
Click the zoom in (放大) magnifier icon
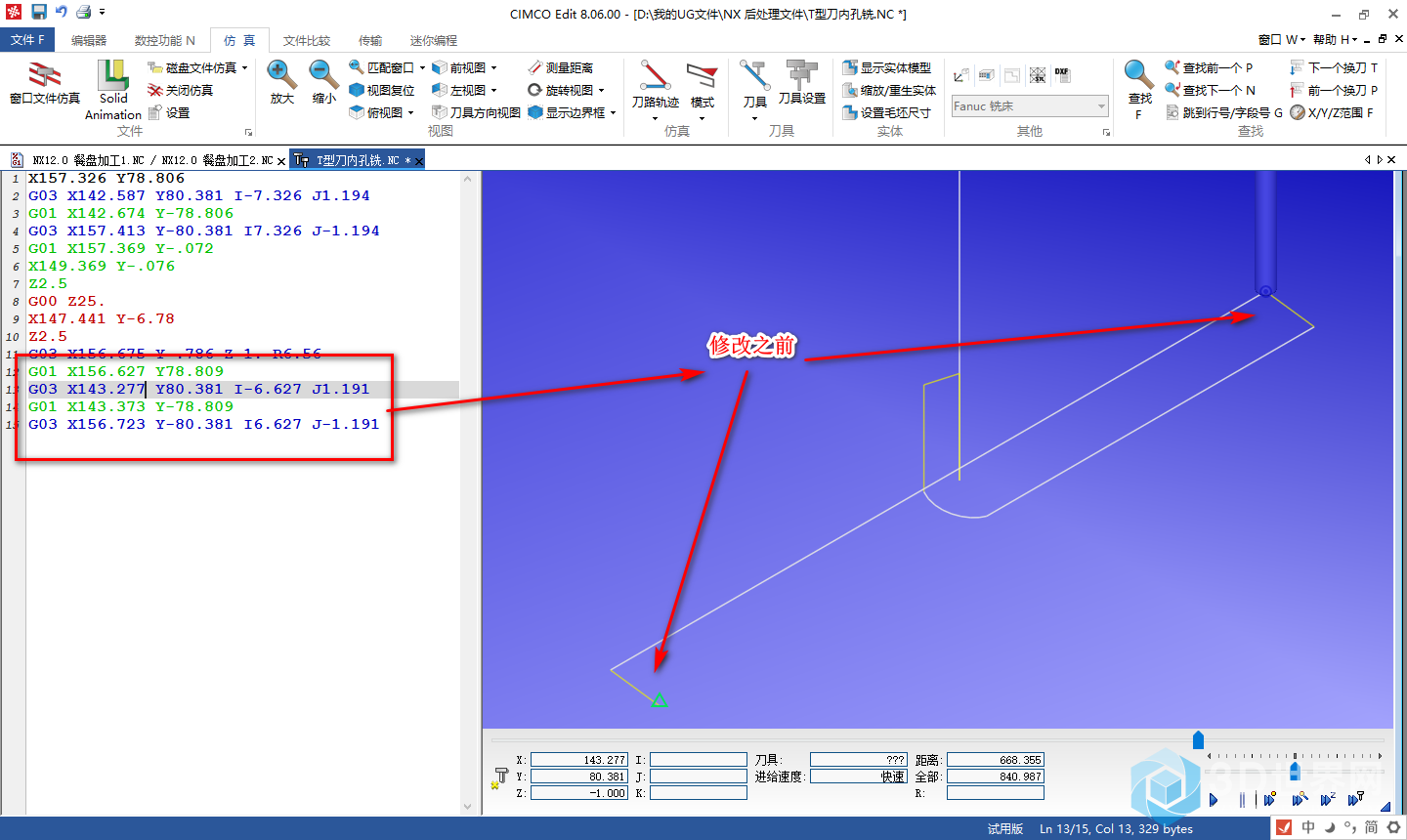[x=282, y=75]
